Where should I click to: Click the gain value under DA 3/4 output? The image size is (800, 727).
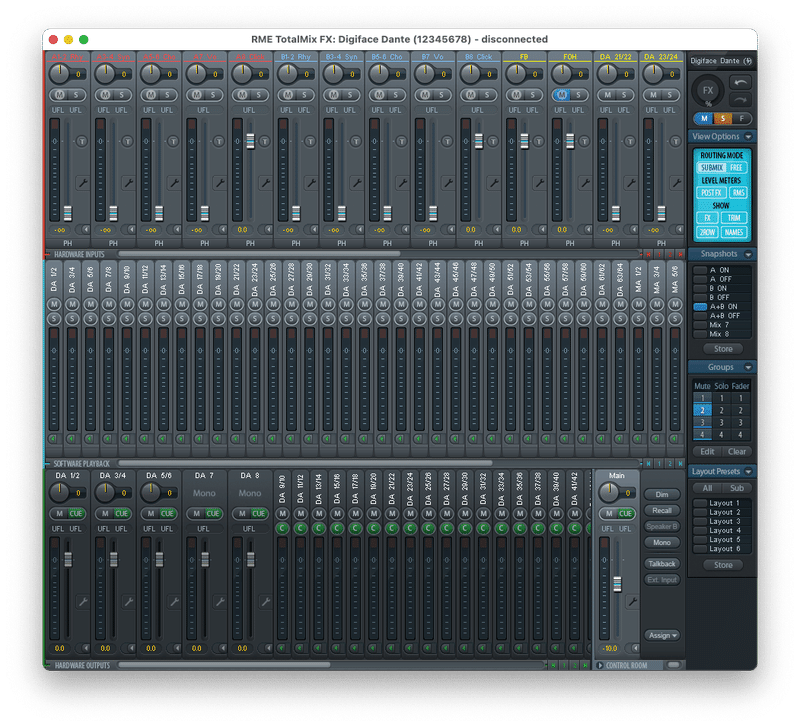point(105,648)
